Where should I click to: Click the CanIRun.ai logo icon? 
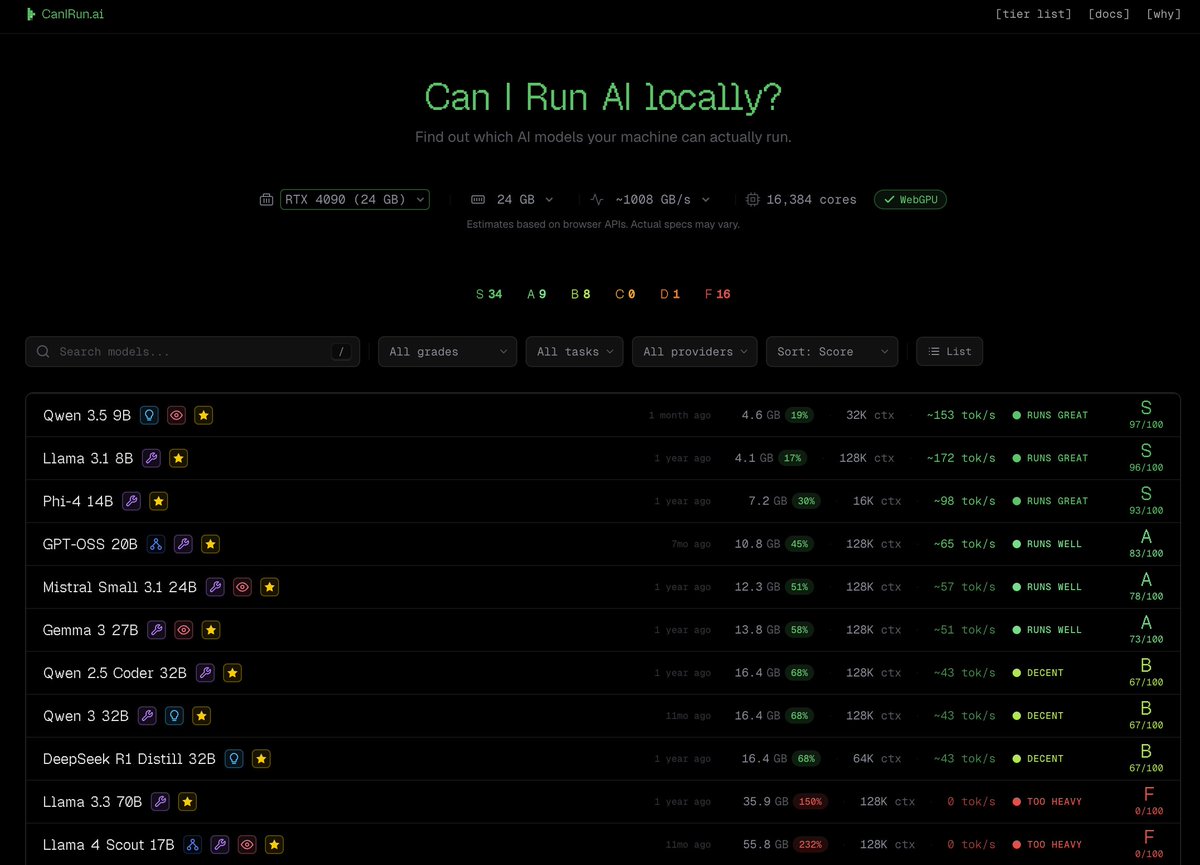(31, 14)
